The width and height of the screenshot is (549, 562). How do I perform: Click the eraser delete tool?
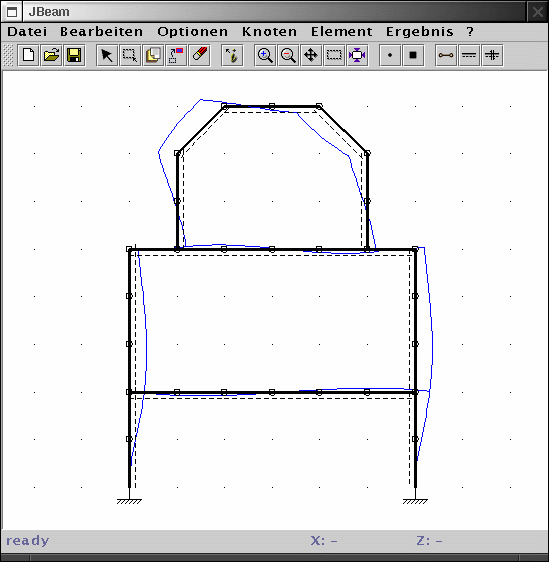(x=200, y=56)
